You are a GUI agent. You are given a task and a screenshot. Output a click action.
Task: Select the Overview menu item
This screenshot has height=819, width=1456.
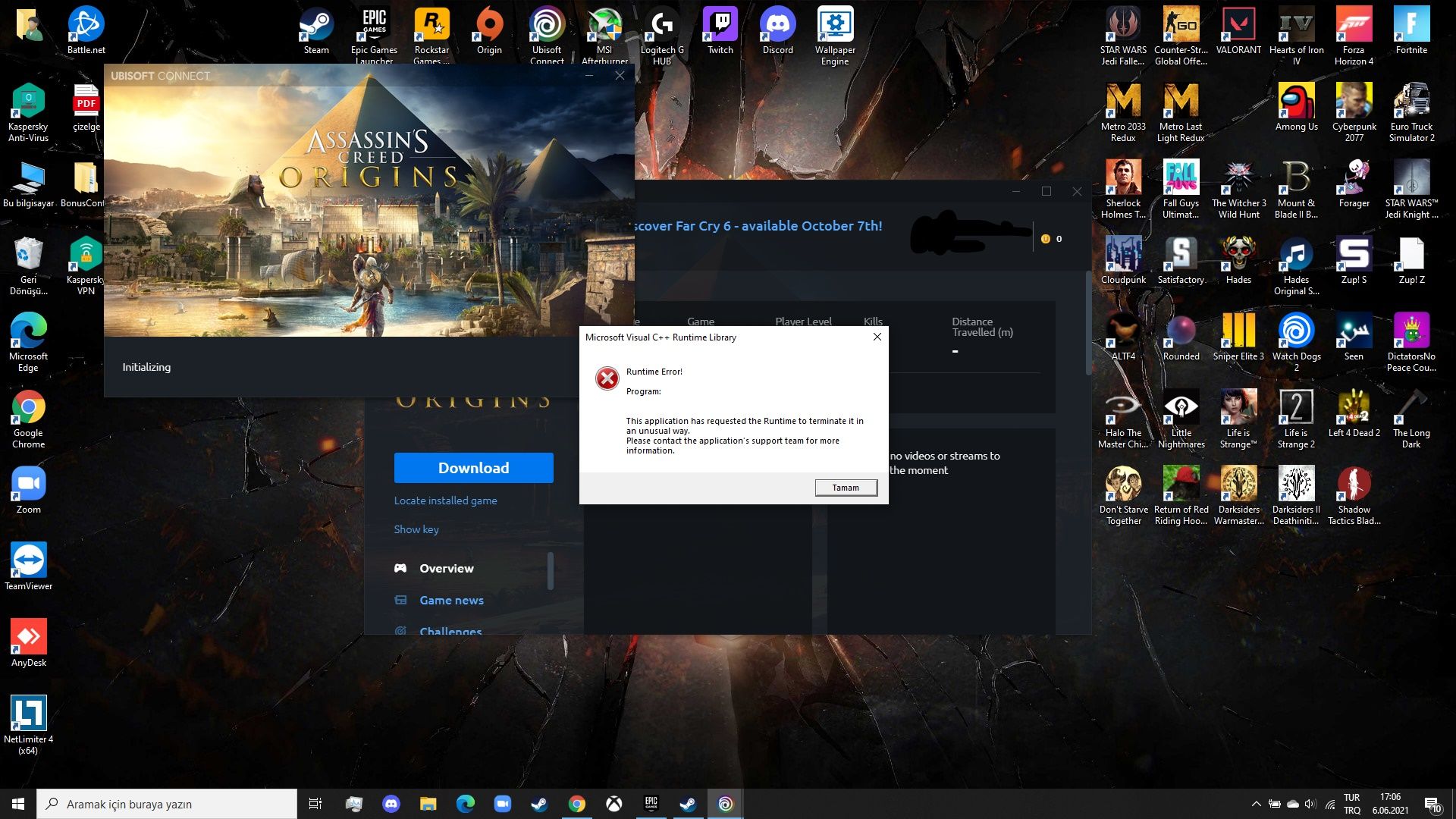[446, 569]
